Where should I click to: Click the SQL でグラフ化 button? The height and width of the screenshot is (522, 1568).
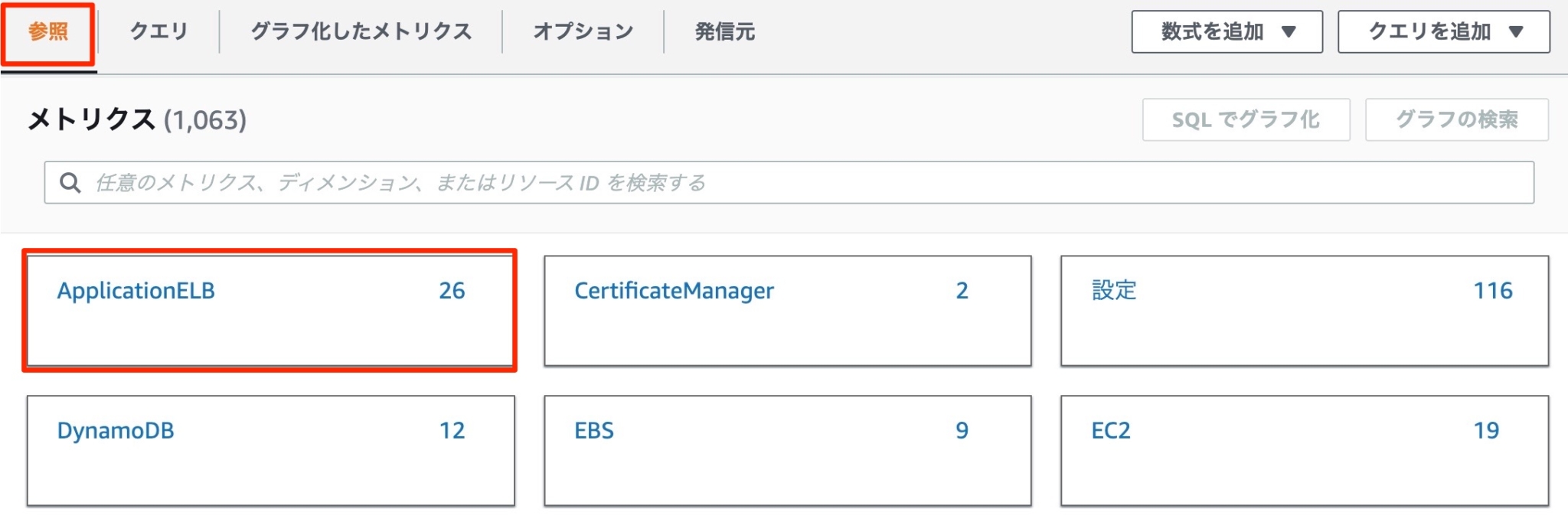pos(1244,119)
